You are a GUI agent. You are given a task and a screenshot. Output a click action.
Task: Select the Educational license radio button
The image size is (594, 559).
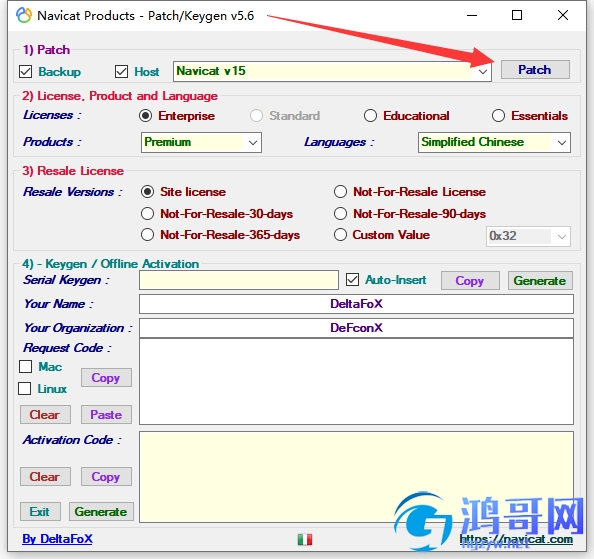[x=370, y=116]
